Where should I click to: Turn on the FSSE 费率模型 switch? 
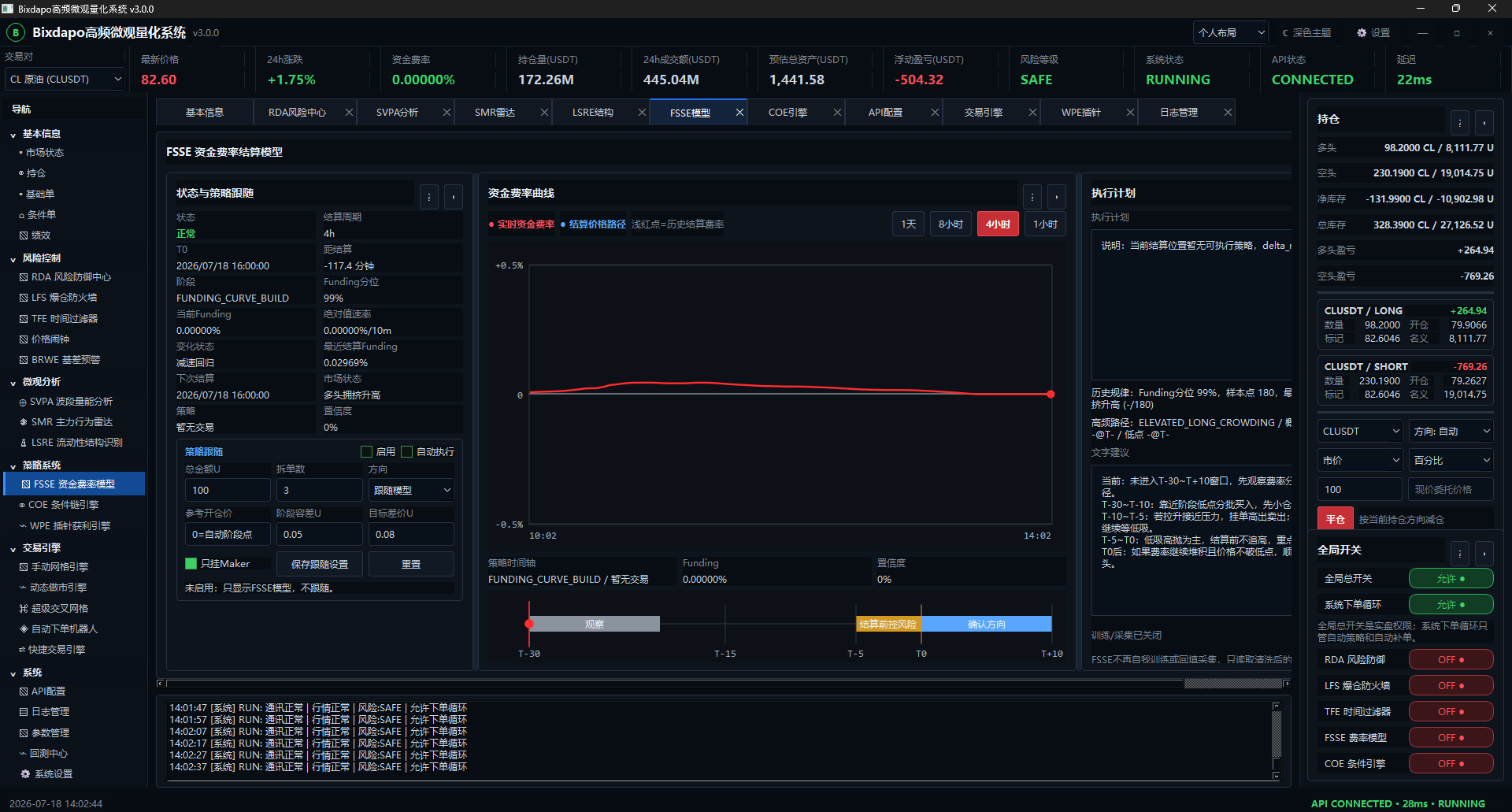pyautogui.click(x=1451, y=738)
